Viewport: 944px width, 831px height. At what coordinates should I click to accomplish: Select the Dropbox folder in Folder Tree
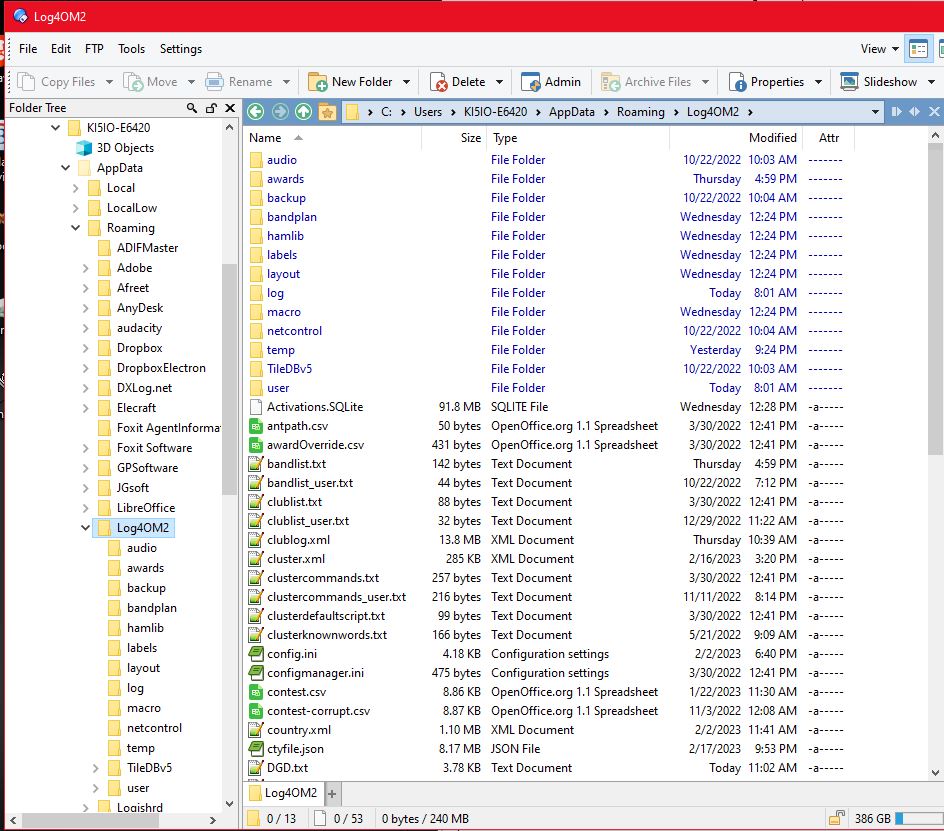coord(140,348)
